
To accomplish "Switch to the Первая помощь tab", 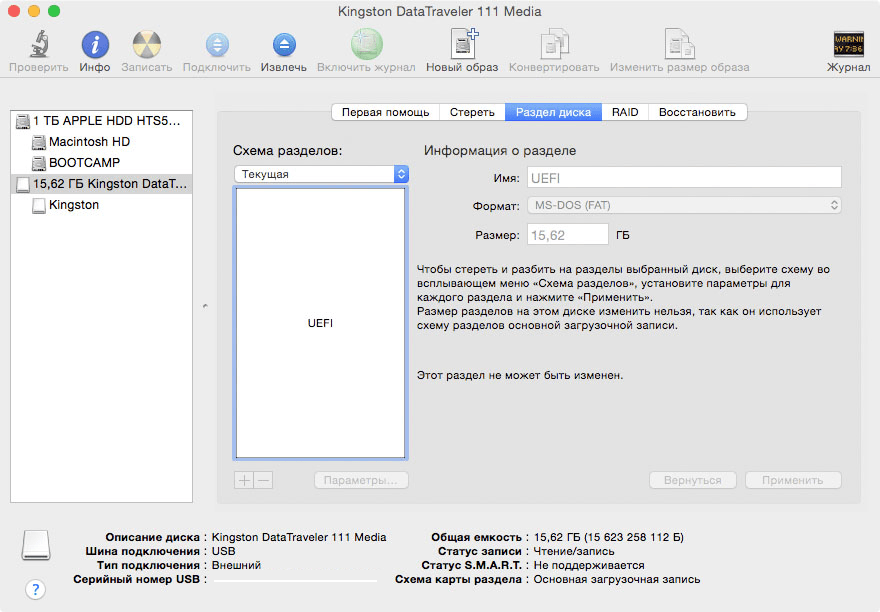I will pyautogui.click(x=385, y=112).
